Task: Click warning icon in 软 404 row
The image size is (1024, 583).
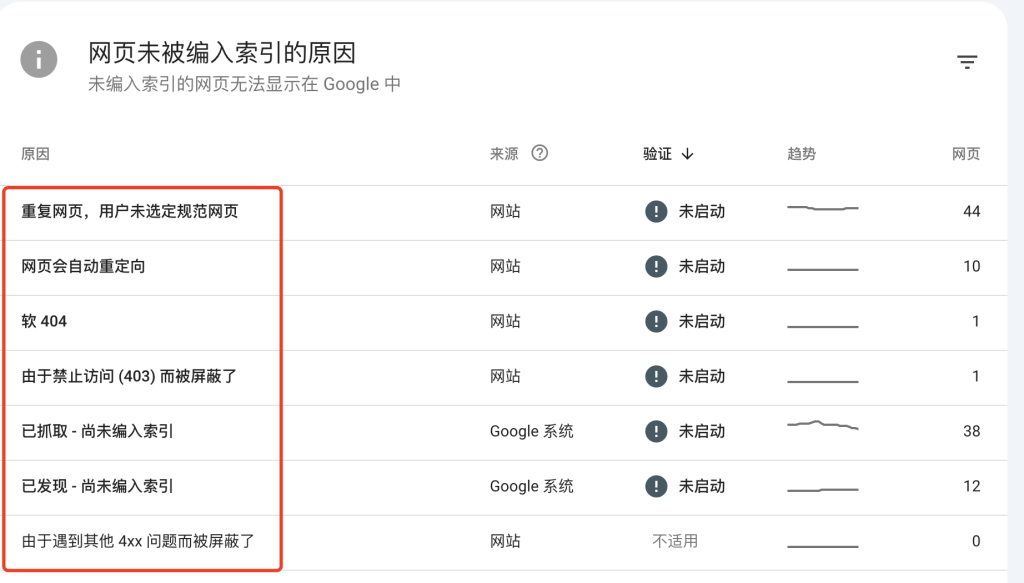Action: tap(656, 321)
